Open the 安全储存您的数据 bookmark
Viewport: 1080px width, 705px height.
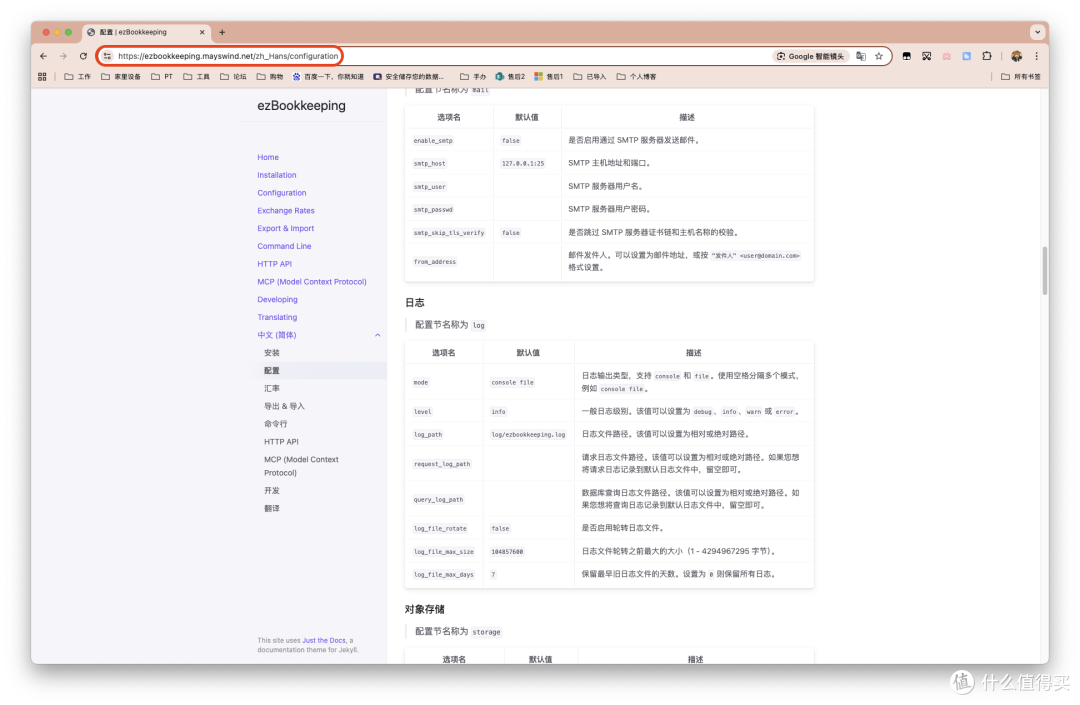pos(408,77)
